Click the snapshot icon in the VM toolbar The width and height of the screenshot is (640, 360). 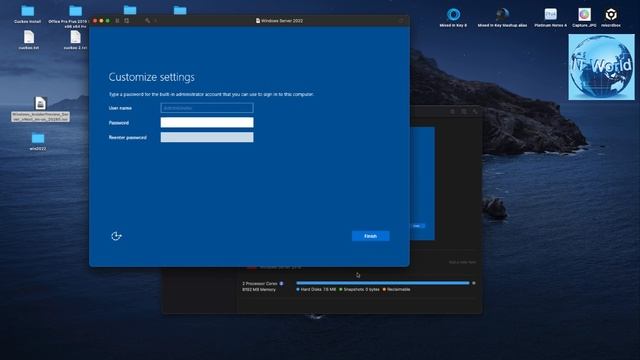(x=127, y=20)
